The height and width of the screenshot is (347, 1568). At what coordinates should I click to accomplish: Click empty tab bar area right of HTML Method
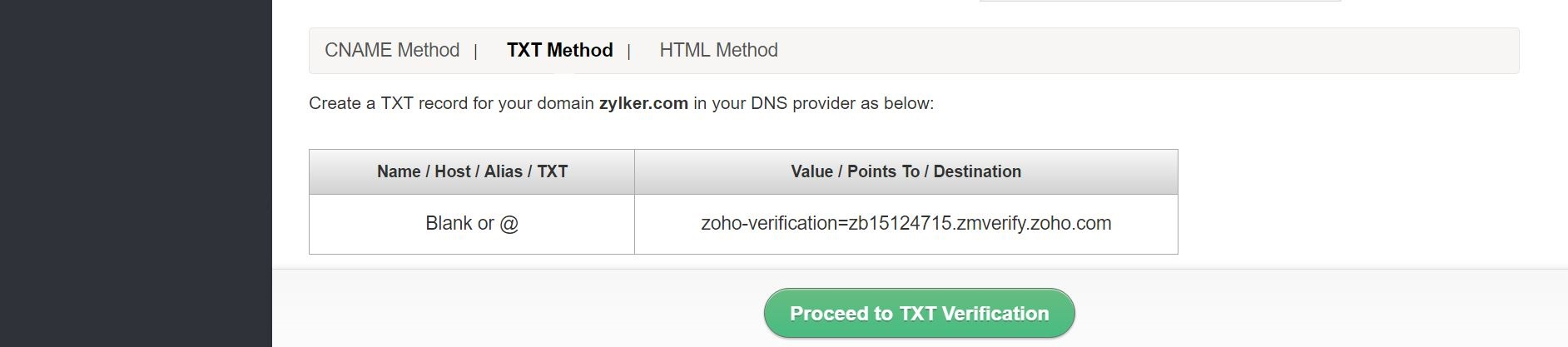pos(1149,51)
